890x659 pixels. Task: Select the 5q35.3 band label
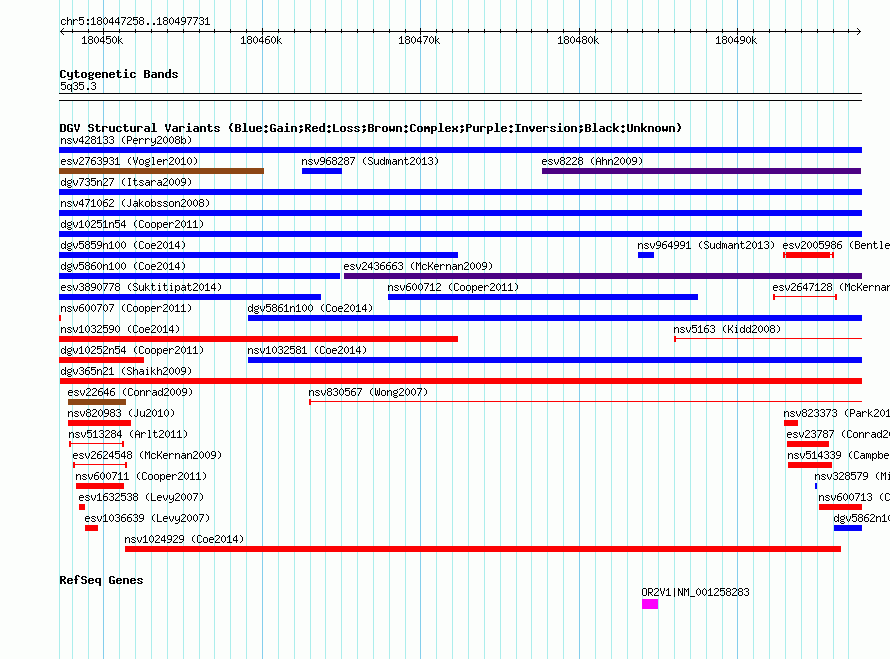pos(78,86)
